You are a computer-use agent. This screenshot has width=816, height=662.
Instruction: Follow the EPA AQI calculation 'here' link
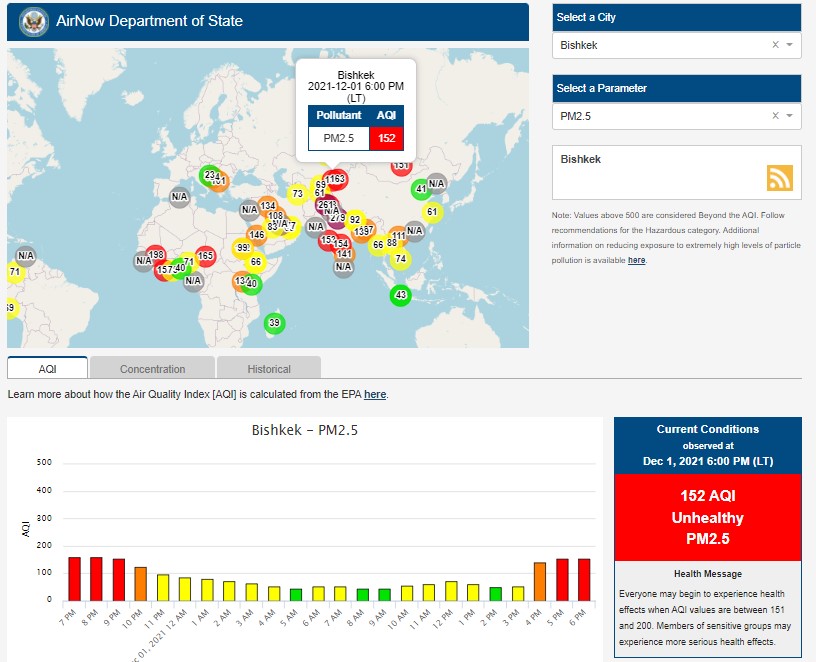374,395
